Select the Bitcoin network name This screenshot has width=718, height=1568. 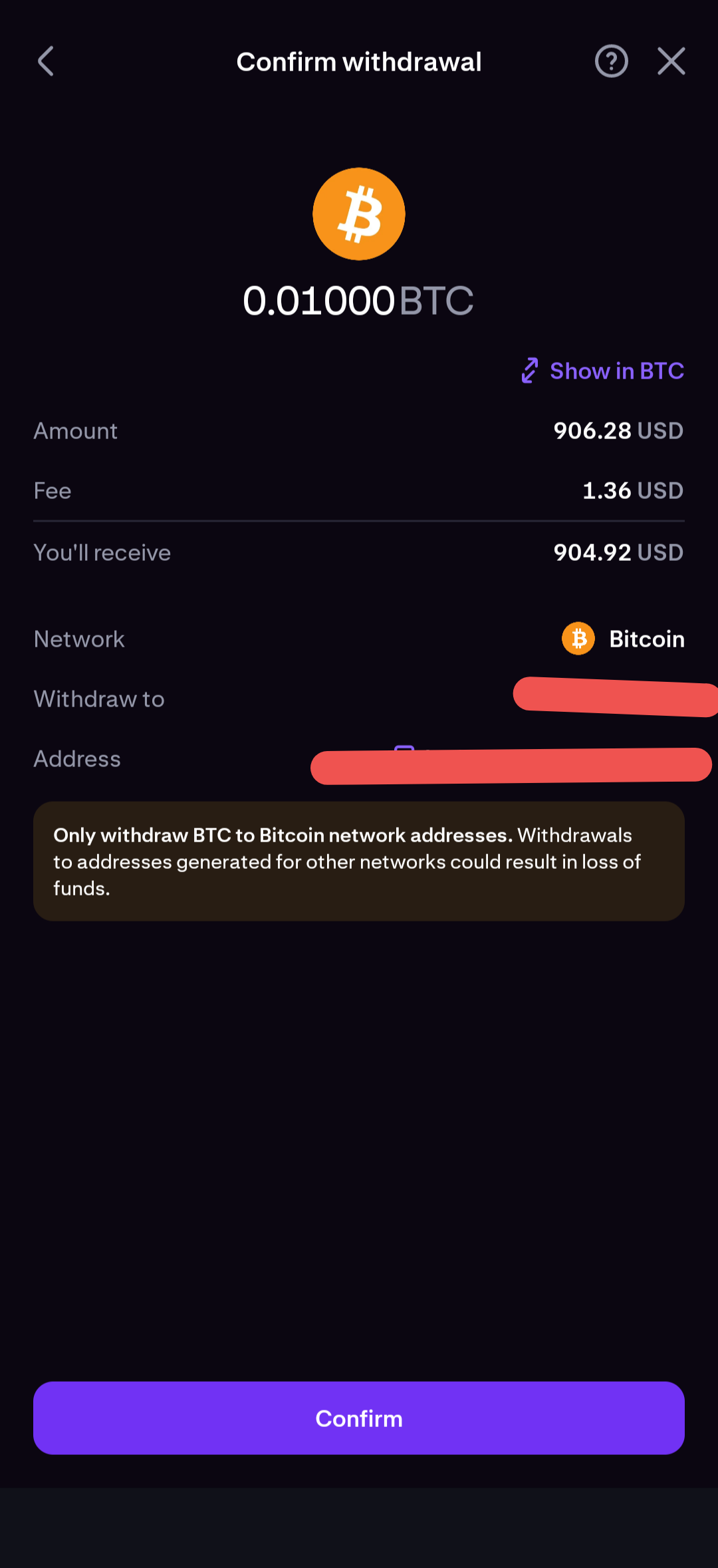[x=647, y=639]
